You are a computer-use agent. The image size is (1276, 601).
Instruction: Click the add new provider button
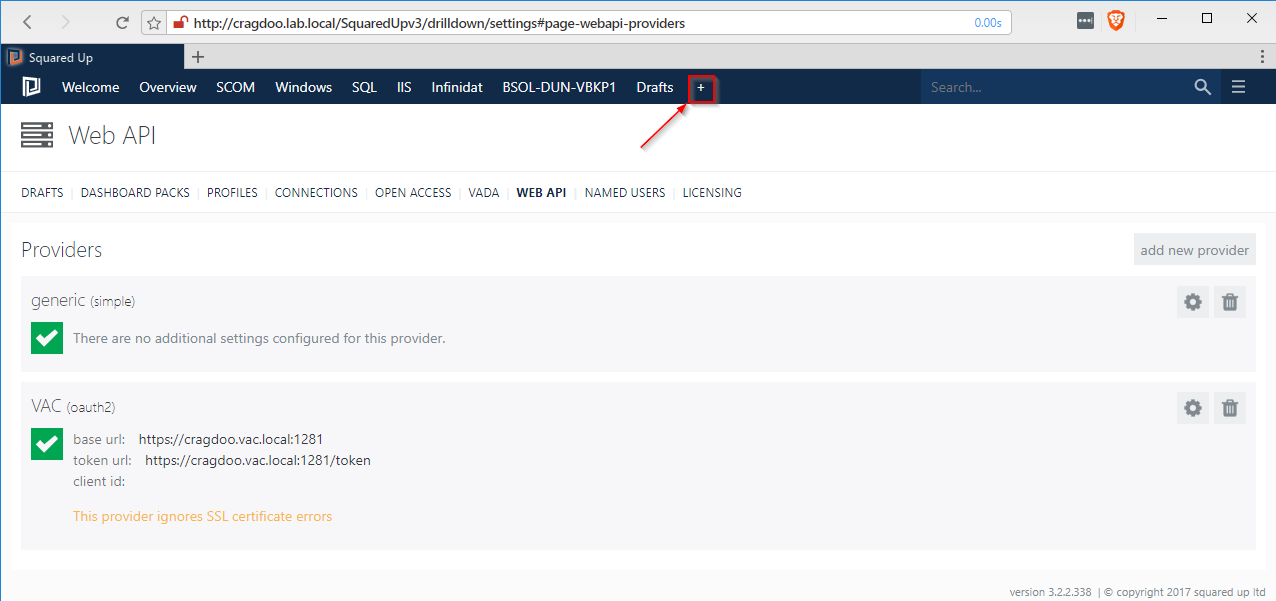1195,250
